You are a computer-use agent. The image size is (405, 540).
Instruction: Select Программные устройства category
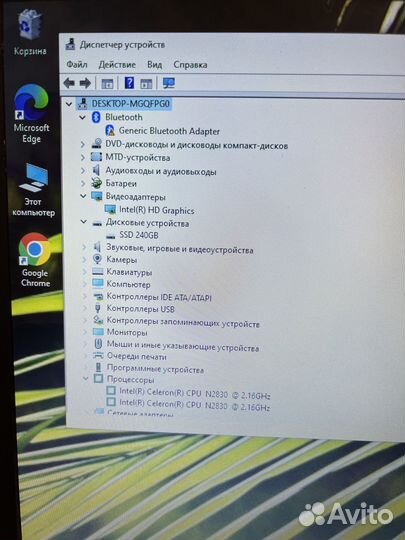click(155, 369)
